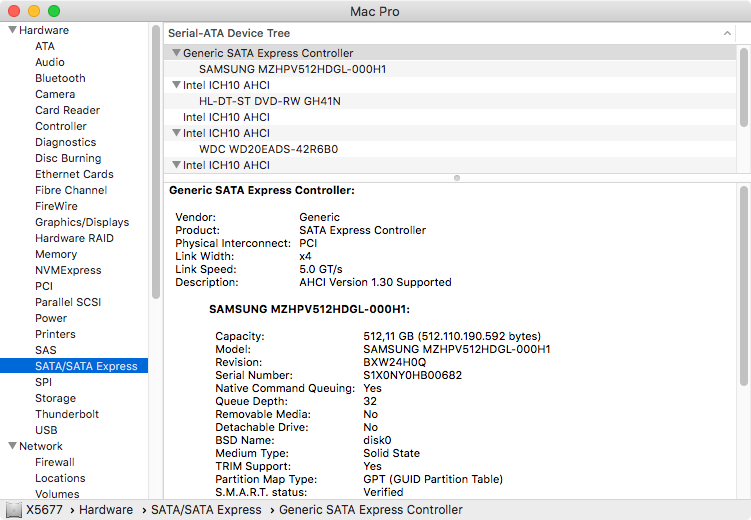This screenshot has height=520, width=751.
Task: Click X5677 in the path bar
Action: coord(45,510)
